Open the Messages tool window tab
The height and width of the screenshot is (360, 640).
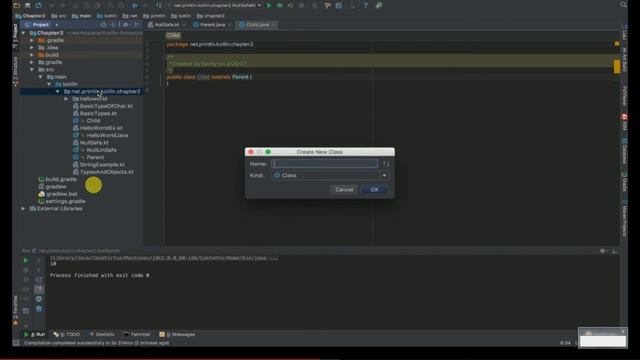pos(178,334)
